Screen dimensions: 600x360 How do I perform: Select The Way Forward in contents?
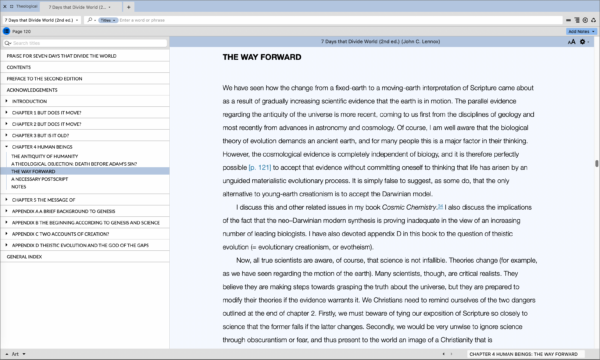(85, 171)
